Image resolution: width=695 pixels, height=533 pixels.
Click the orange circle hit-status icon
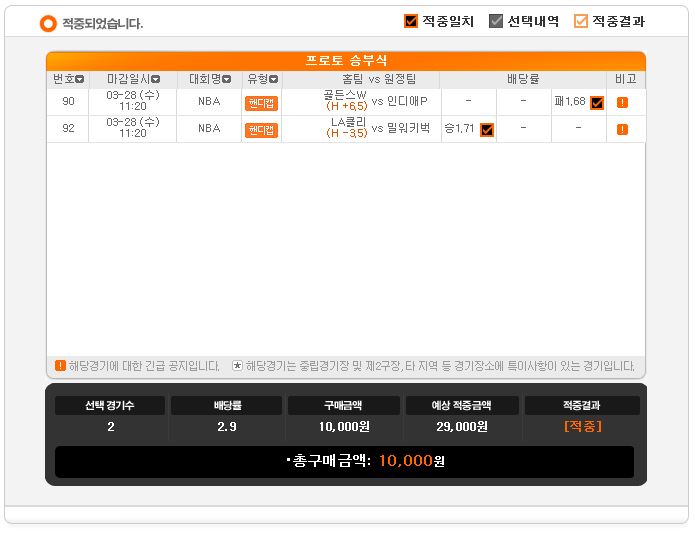48,23
